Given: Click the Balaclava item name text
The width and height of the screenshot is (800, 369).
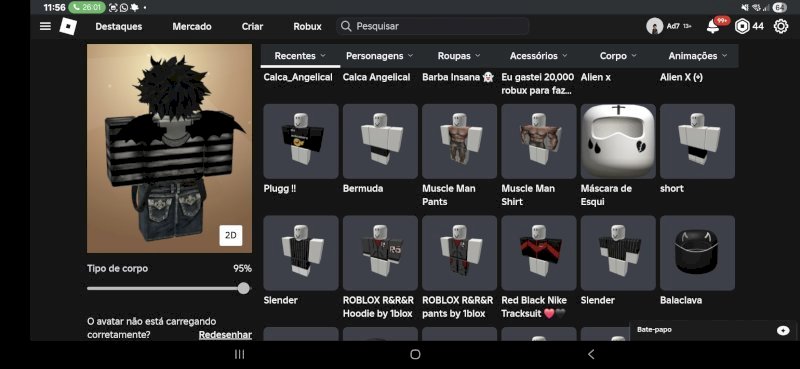Looking at the screenshot, I should tap(681, 300).
